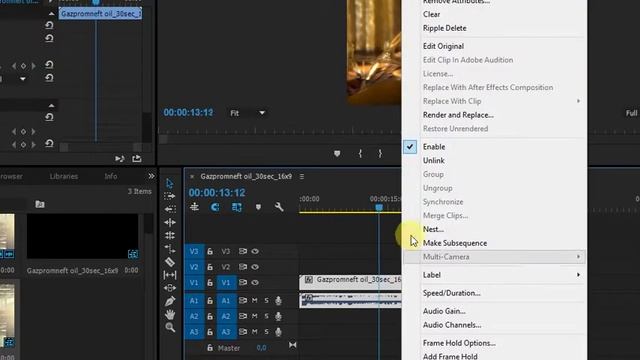Collapse first effect section triangle
The width and height of the screenshot is (640, 360).
tap(51, 14)
